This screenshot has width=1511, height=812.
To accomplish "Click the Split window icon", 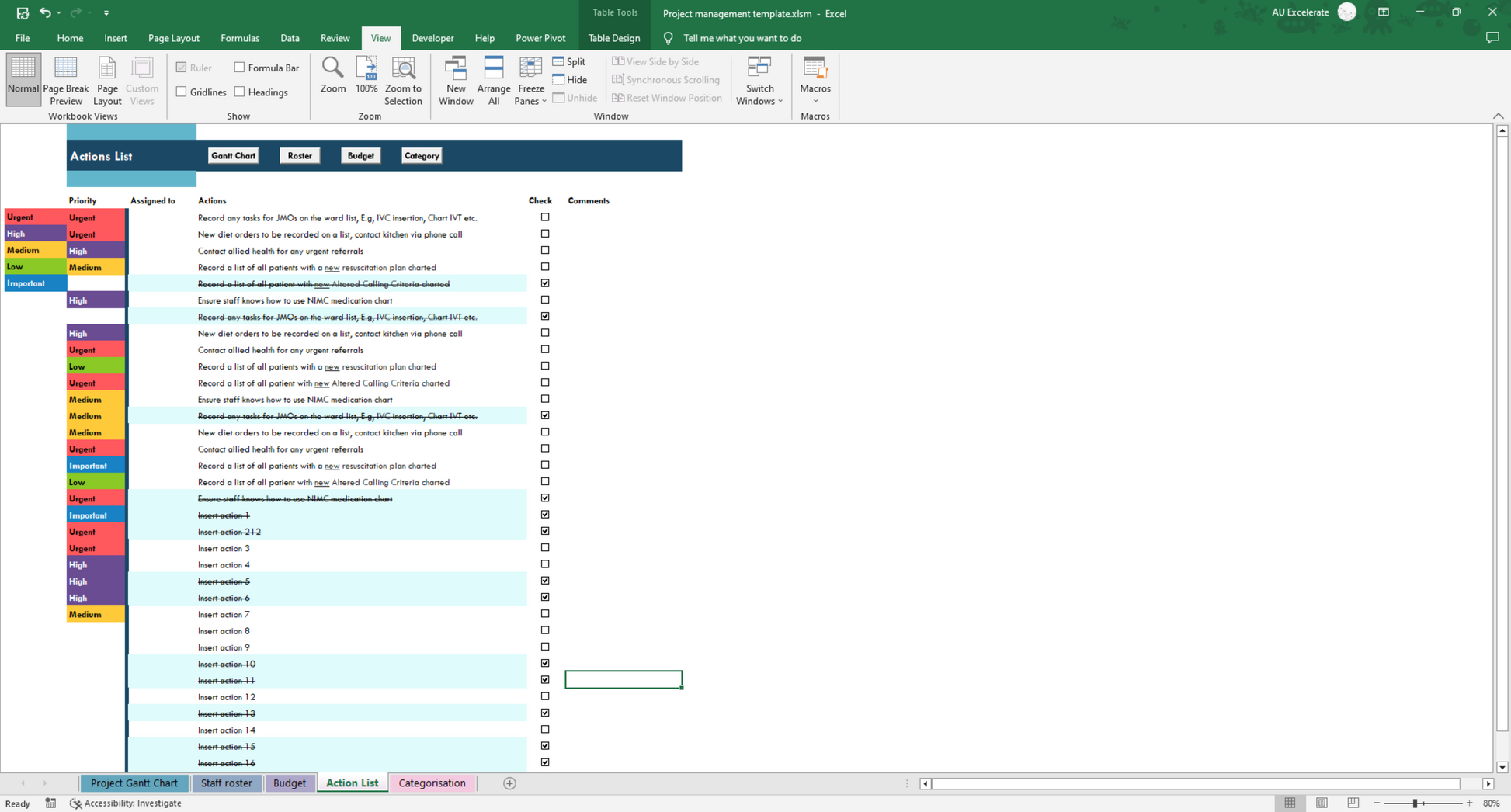I will pyautogui.click(x=558, y=61).
